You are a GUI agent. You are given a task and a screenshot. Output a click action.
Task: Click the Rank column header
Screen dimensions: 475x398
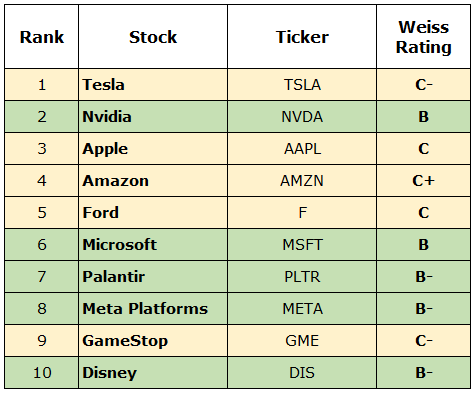tap(42, 37)
